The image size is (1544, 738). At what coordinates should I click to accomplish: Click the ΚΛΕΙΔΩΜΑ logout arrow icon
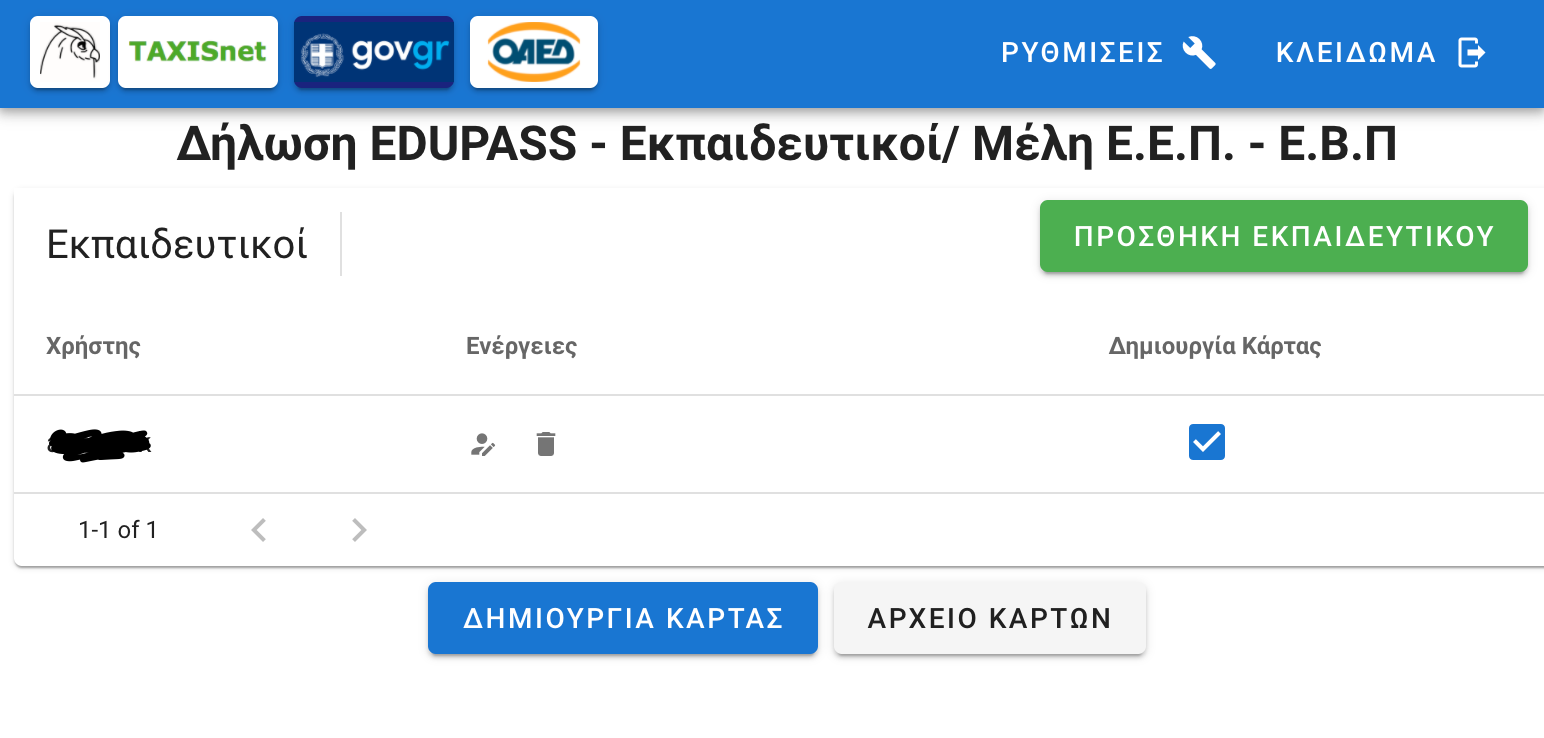click(1471, 52)
